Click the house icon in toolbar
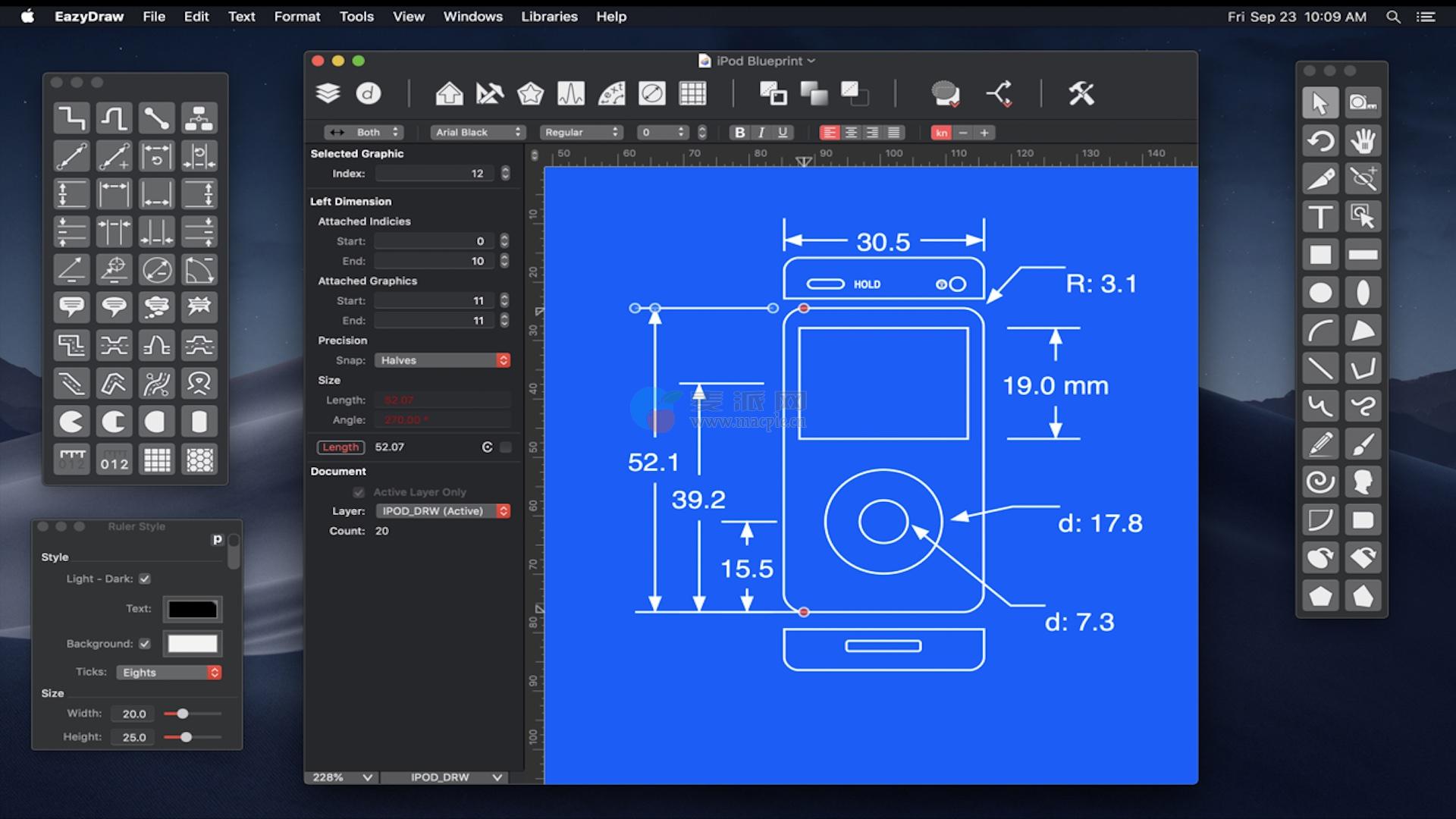This screenshot has width=1456, height=819. pos(449,93)
